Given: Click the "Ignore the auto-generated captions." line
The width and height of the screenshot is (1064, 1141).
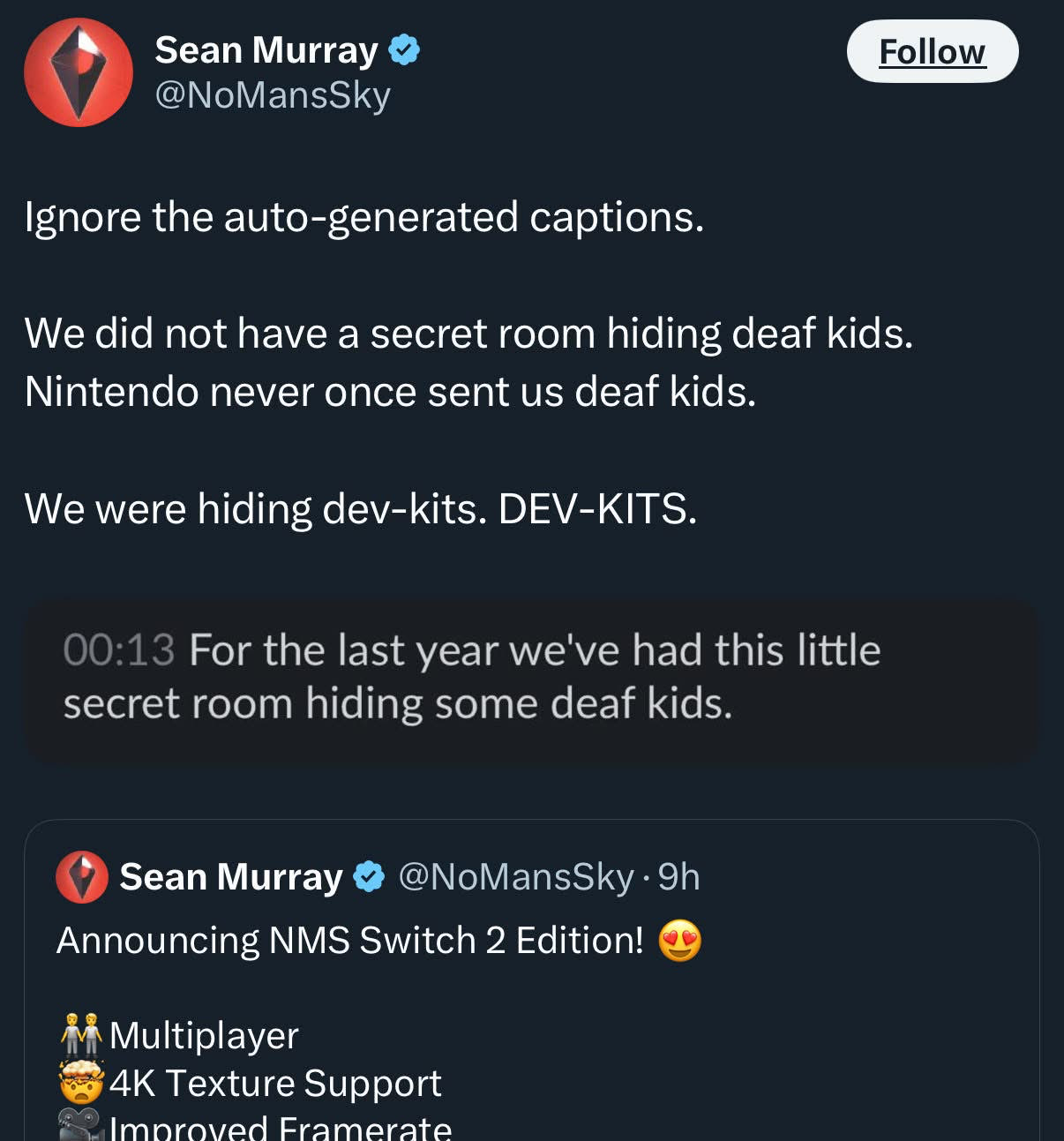Looking at the screenshot, I should [x=364, y=217].
